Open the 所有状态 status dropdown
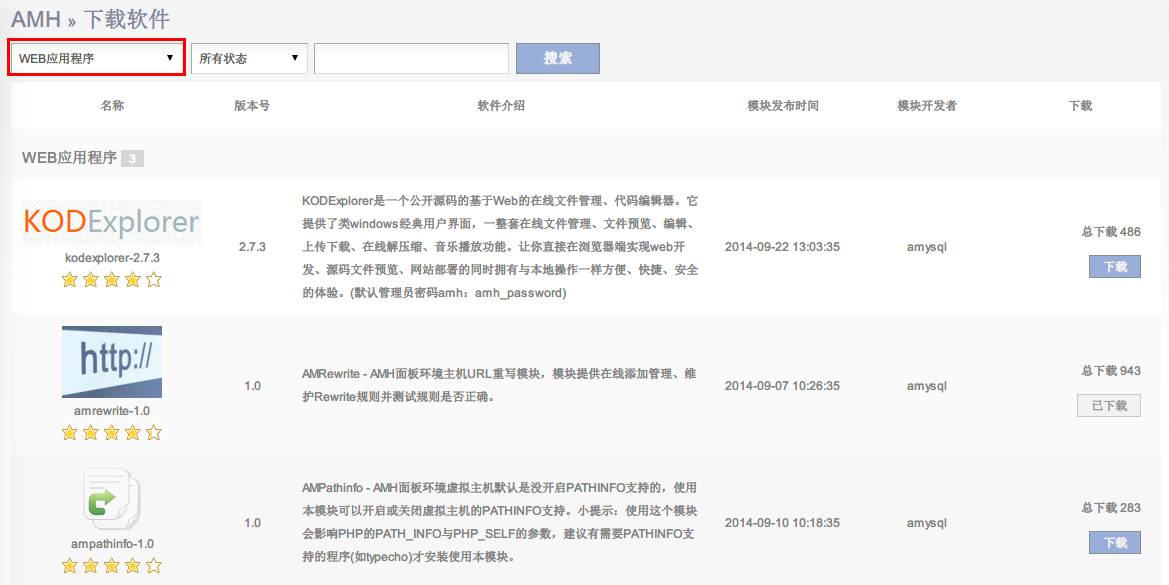The height and width of the screenshot is (585, 1169). click(249, 58)
